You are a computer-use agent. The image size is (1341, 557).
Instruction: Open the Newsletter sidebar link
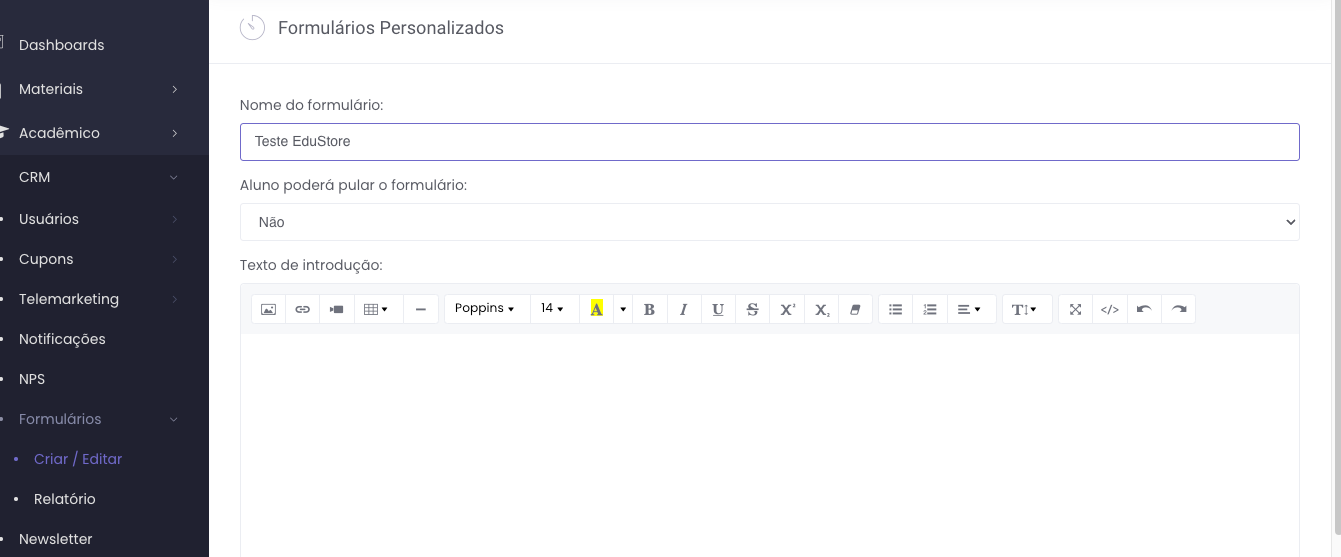point(55,539)
